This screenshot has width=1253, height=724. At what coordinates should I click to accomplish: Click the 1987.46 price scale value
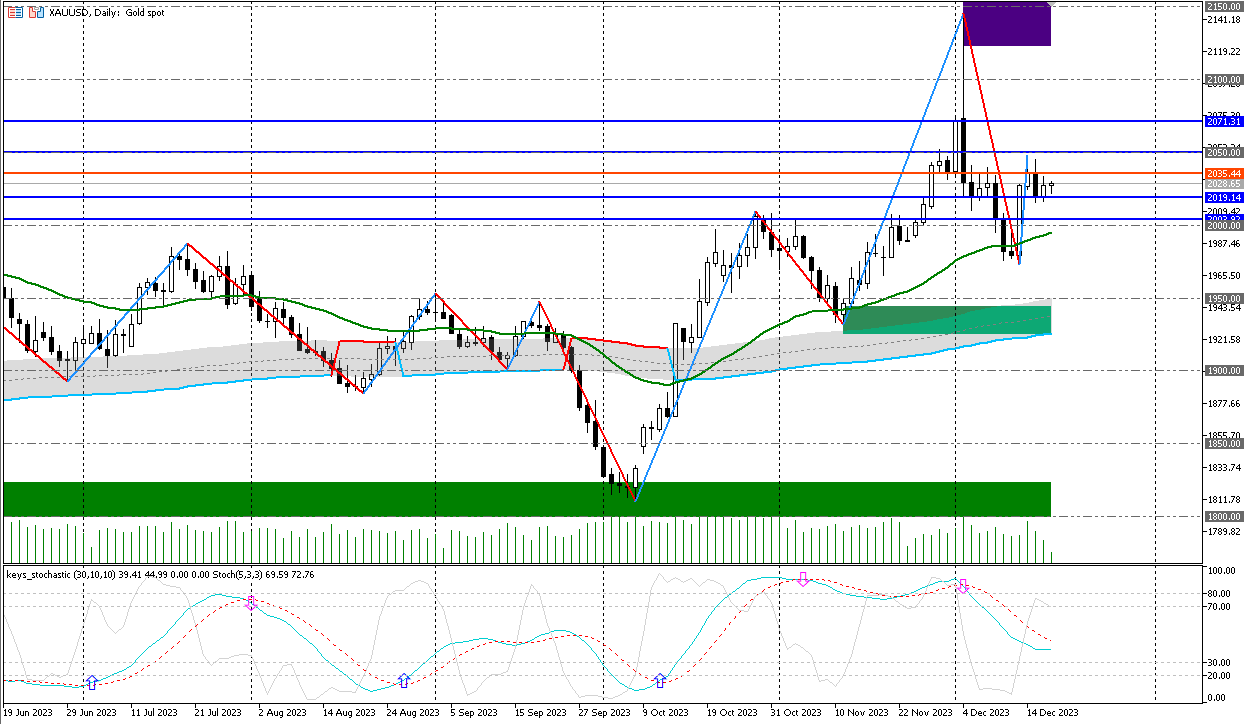(x=1224, y=243)
